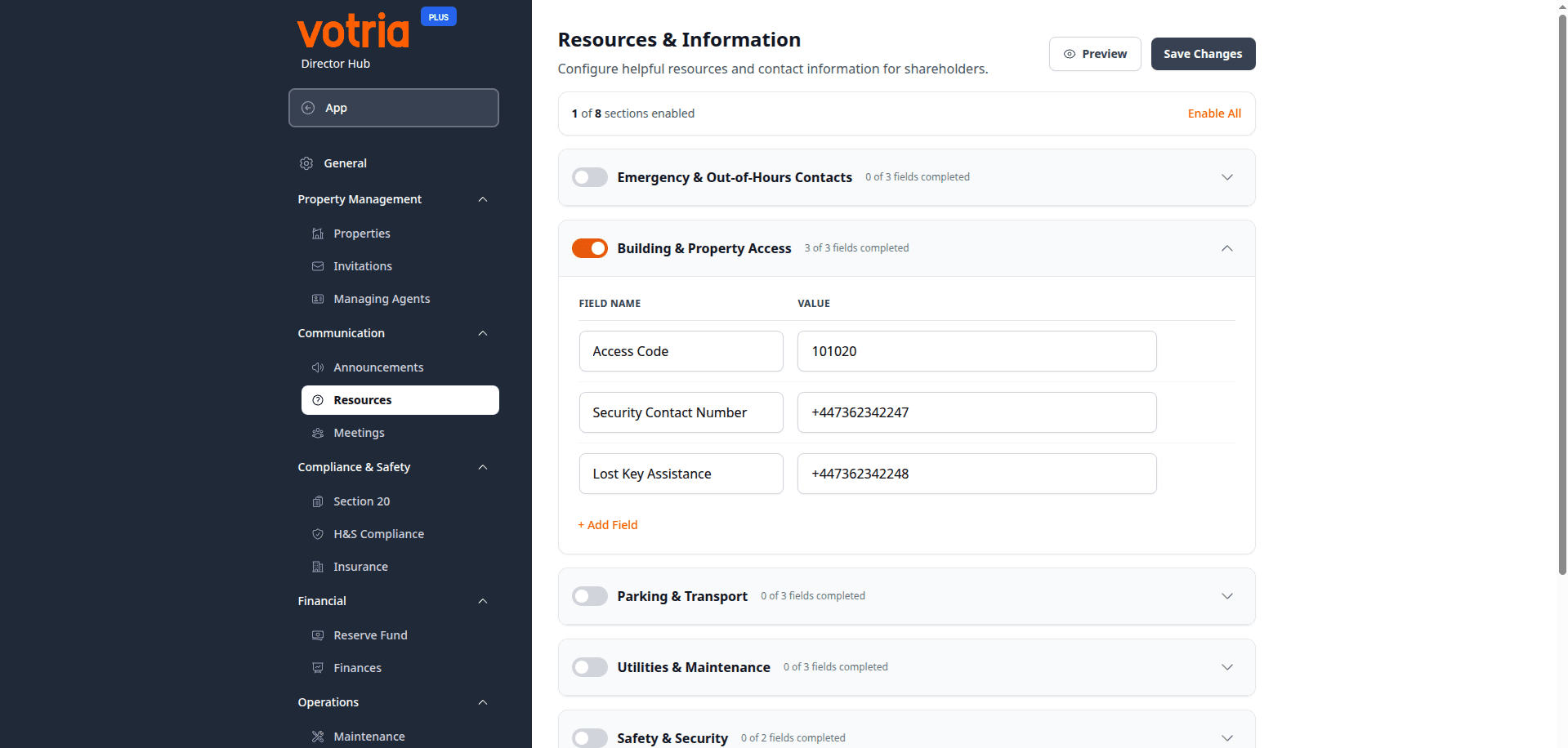The image size is (1568, 748).
Task: Open Invitations via its envelope icon
Action: (318, 266)
